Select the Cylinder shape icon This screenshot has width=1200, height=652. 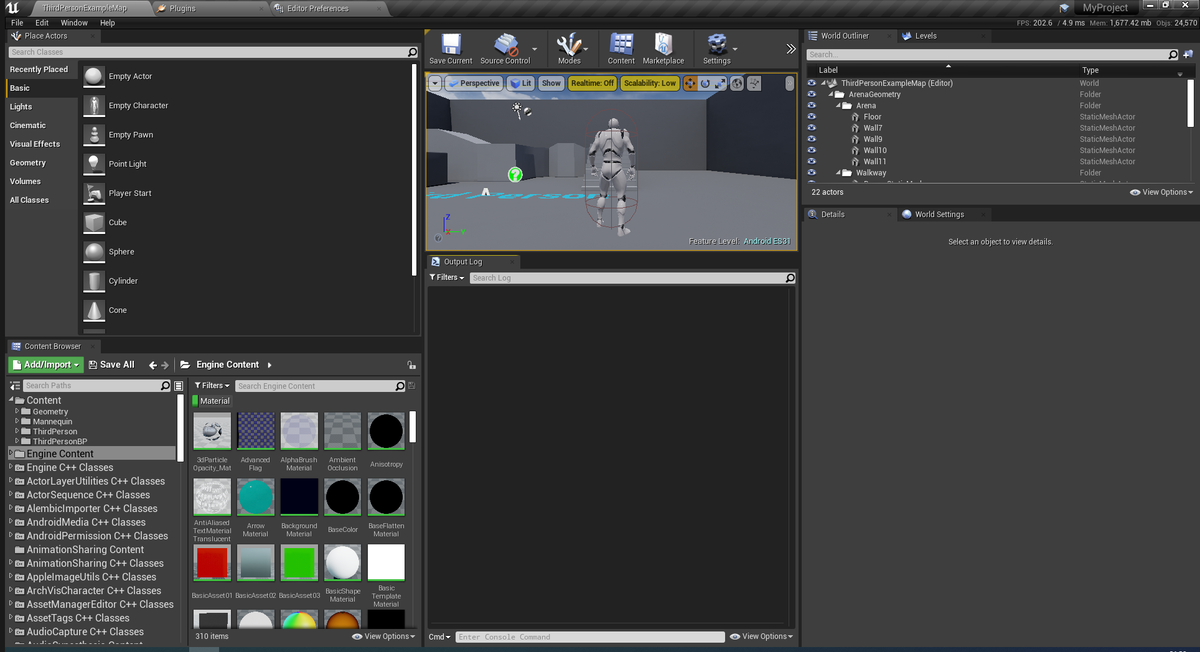[94, 281]
